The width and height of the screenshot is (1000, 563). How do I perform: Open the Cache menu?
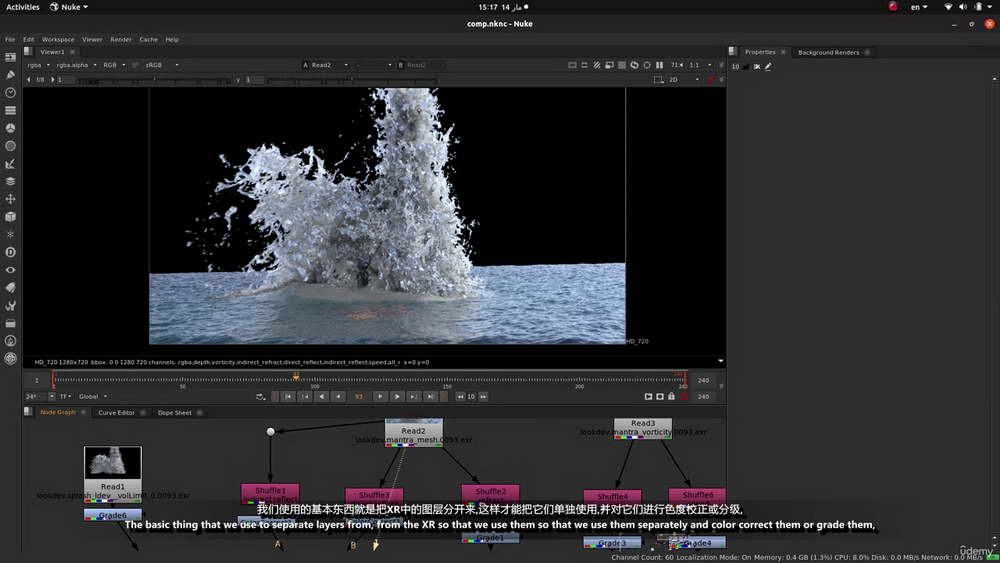[x=149, y=40]
